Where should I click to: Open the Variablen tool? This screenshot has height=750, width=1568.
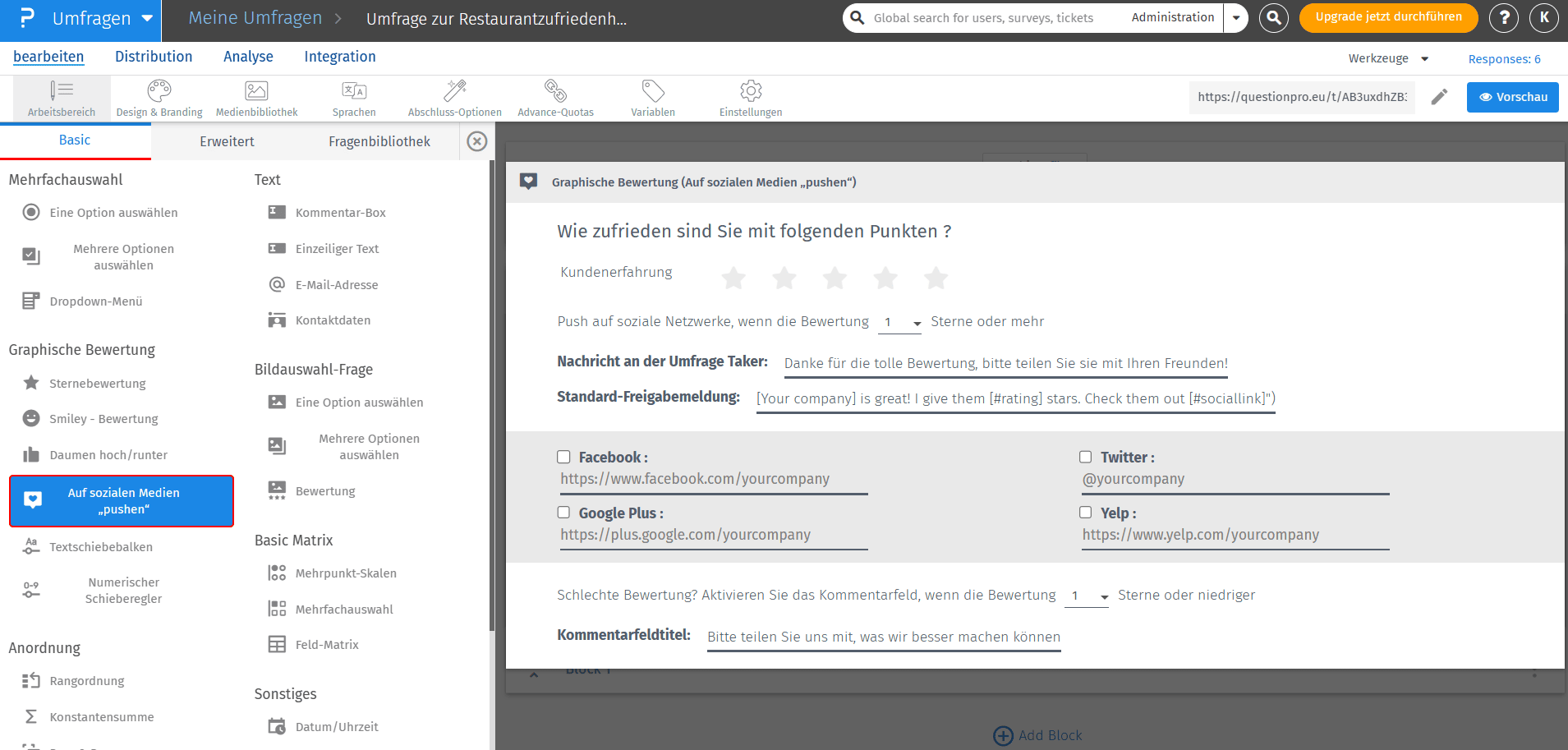[x=653, y=99]
